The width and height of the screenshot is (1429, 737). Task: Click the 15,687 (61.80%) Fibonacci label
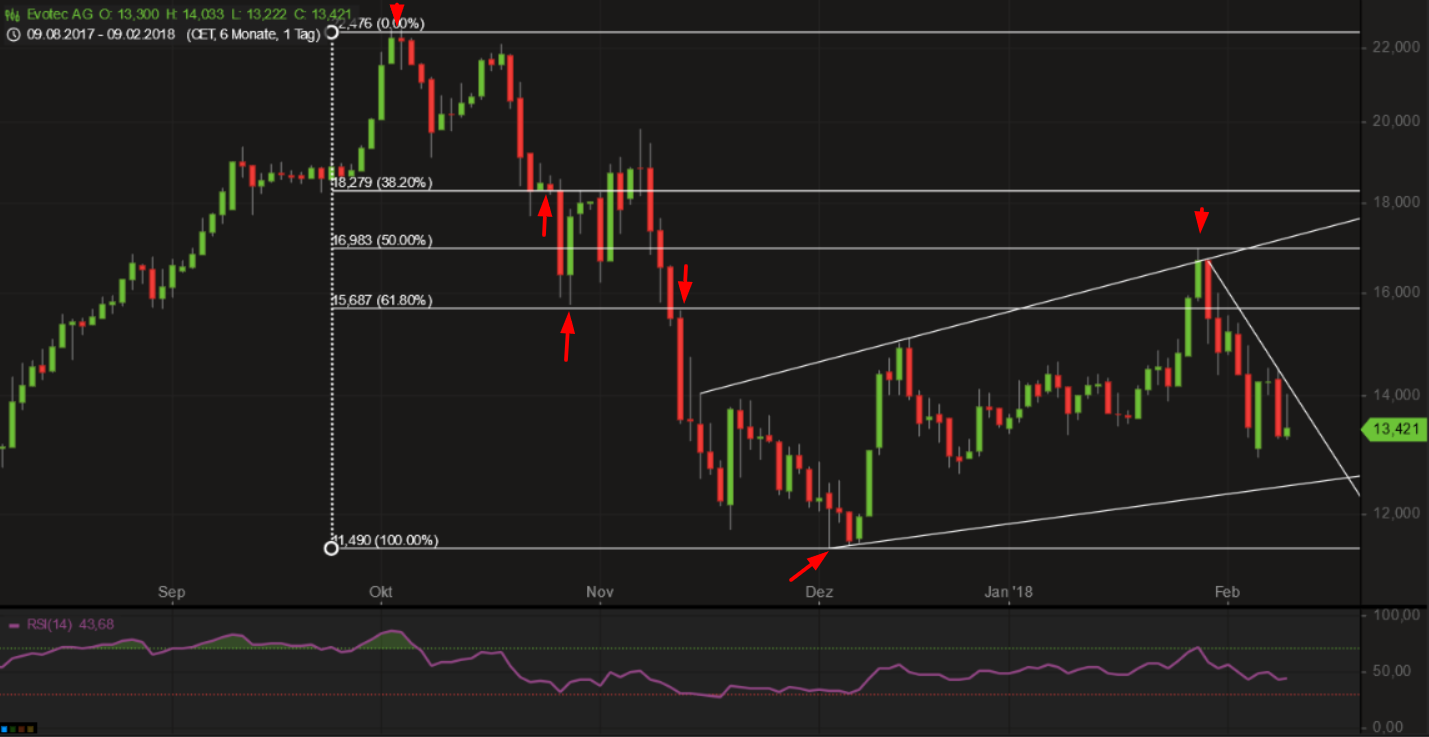pos(382,300)
